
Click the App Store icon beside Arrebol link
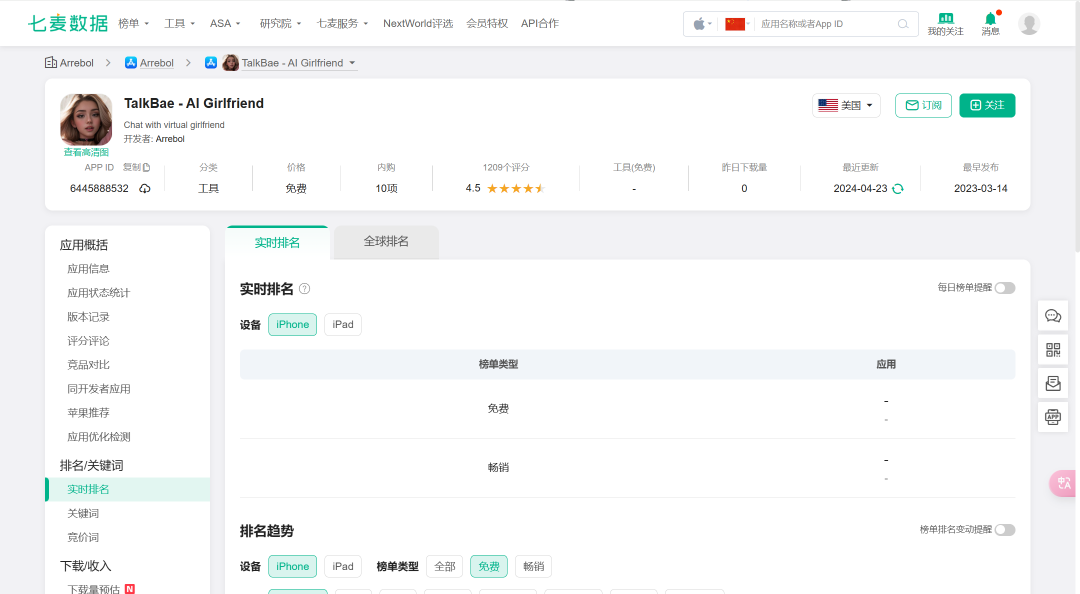tap(131, 63)
